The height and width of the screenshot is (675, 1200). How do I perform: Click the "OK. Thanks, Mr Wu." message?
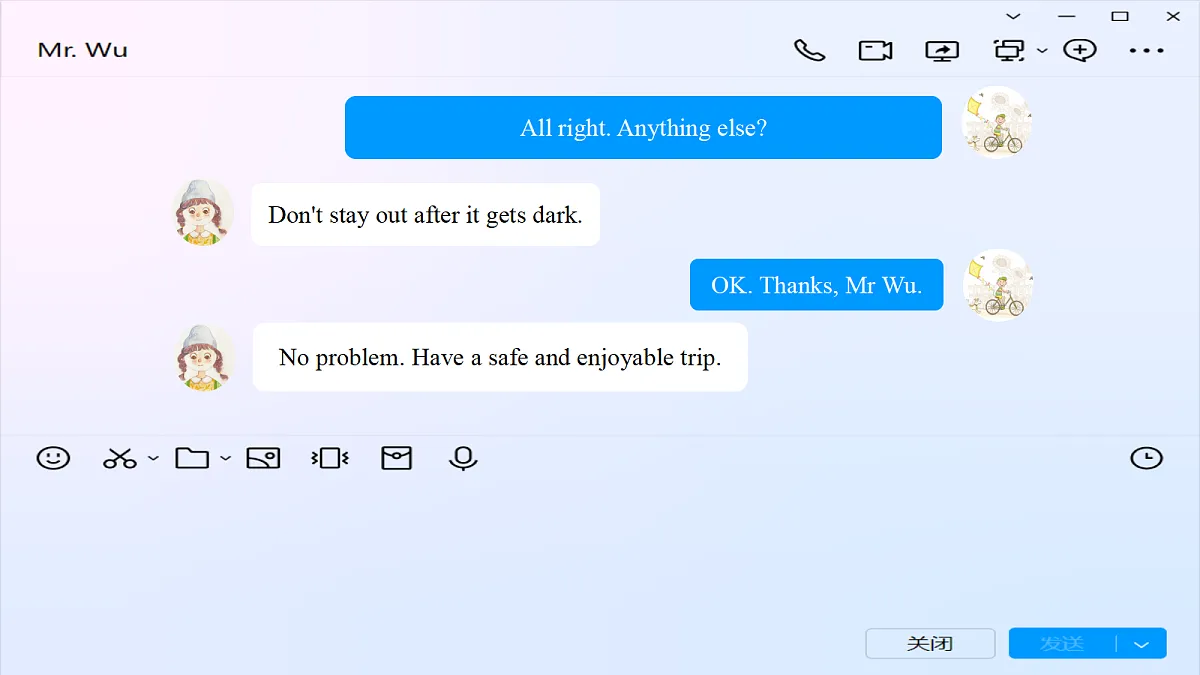point(816,285)
